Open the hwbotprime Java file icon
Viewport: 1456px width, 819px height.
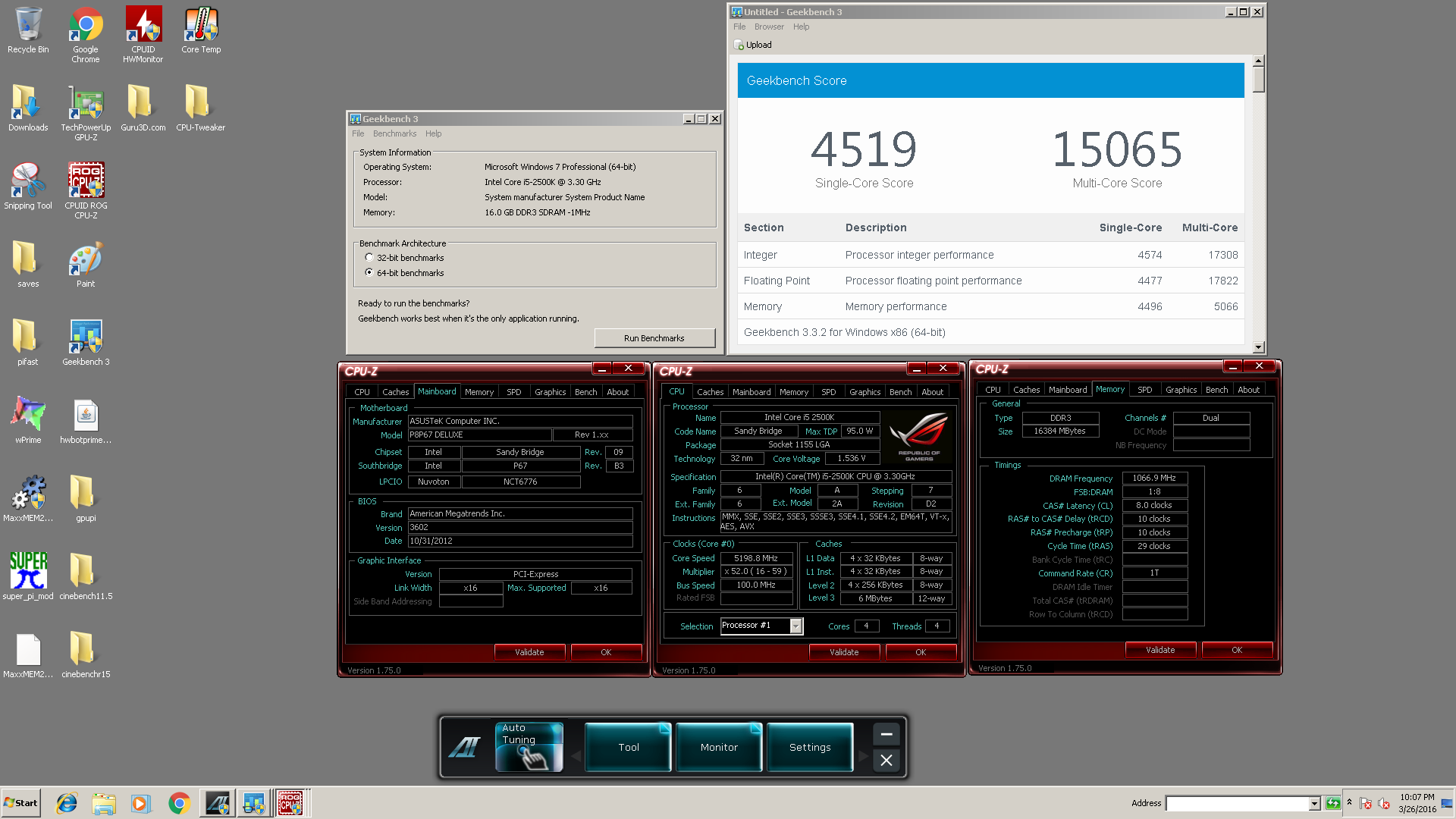(x=86, y=420)
